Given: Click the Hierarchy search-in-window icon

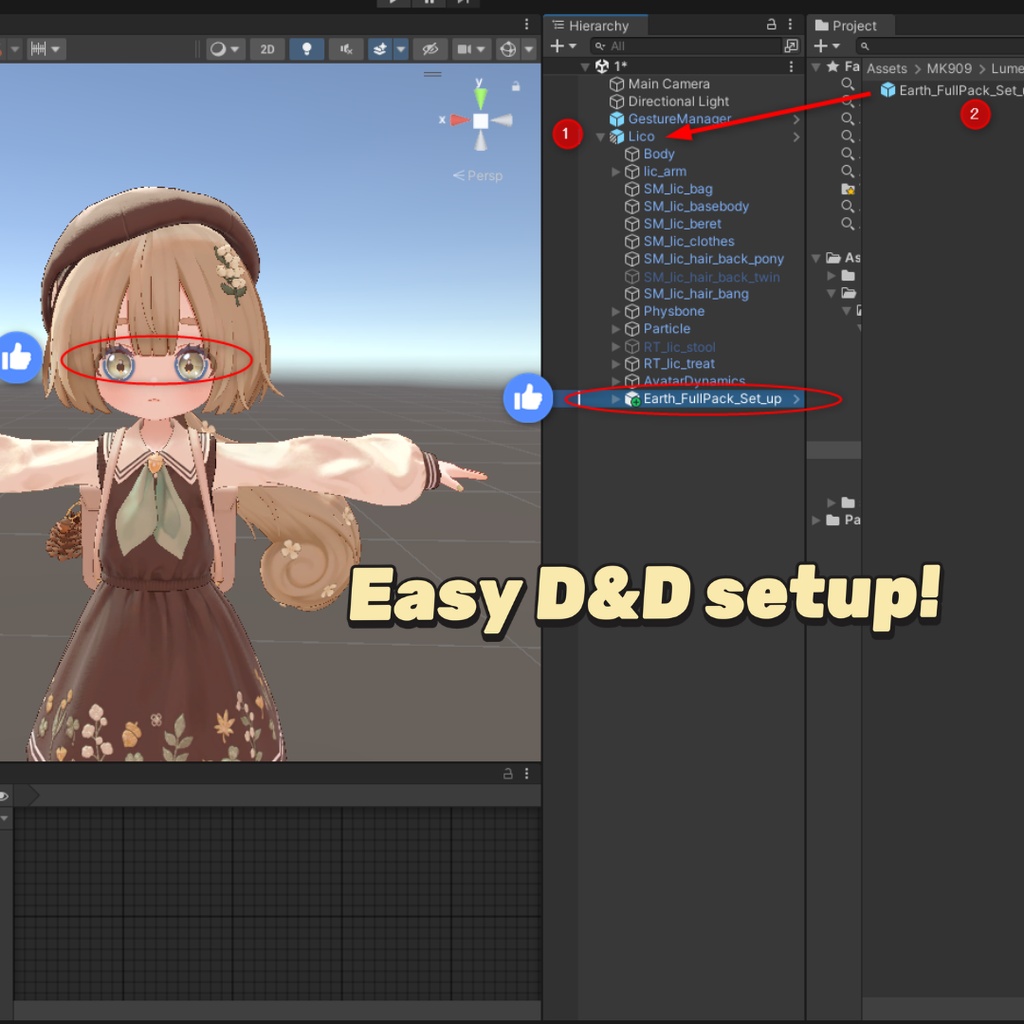Looking at the screenshot, I should (x=792, y=46).
